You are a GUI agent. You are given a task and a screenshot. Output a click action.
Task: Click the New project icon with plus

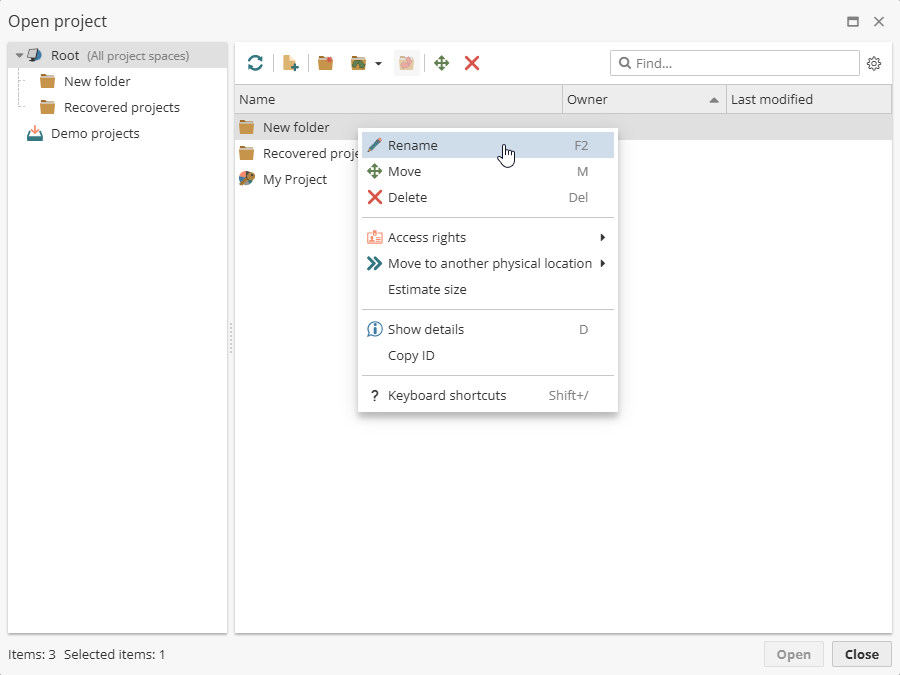click(290, 63)
